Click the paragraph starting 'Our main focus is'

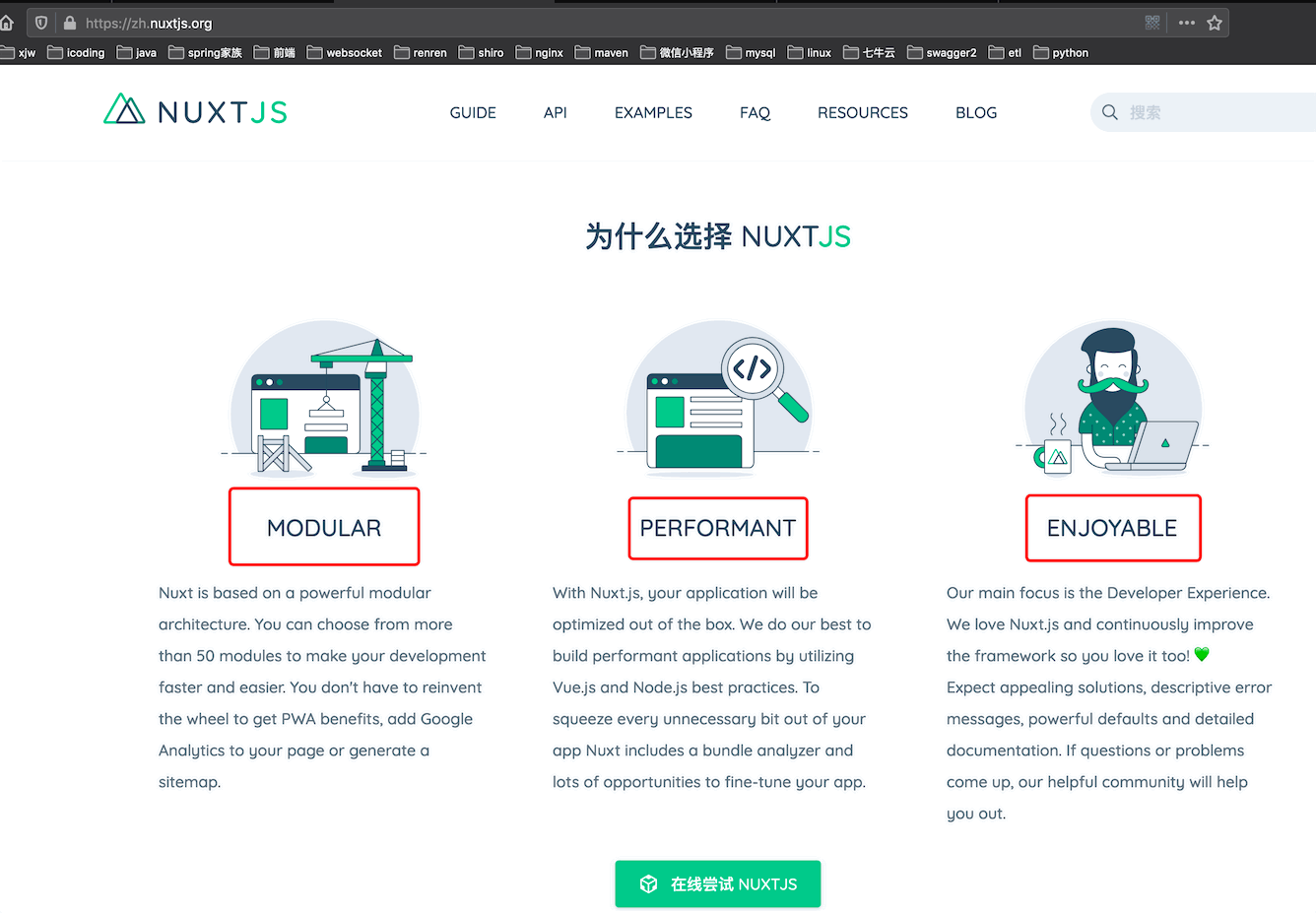click(1109, 703)
